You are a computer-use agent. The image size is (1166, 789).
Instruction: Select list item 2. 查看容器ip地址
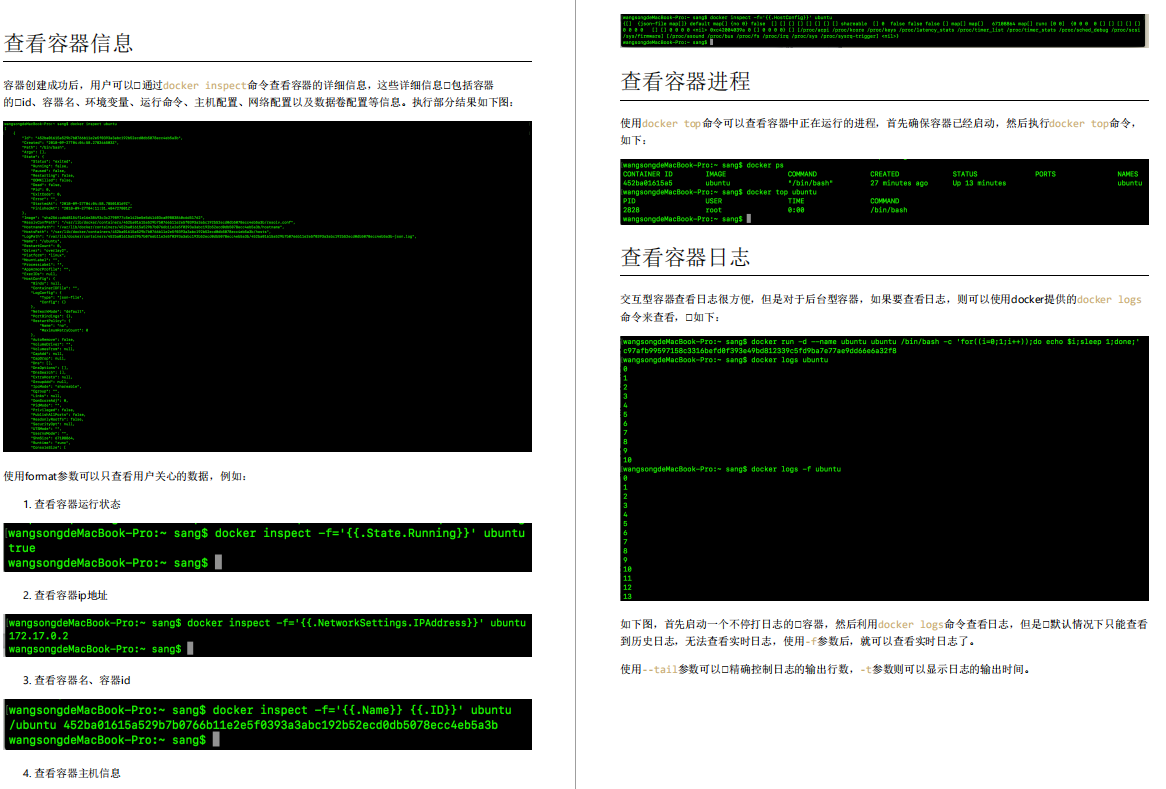tap(65, 595)
